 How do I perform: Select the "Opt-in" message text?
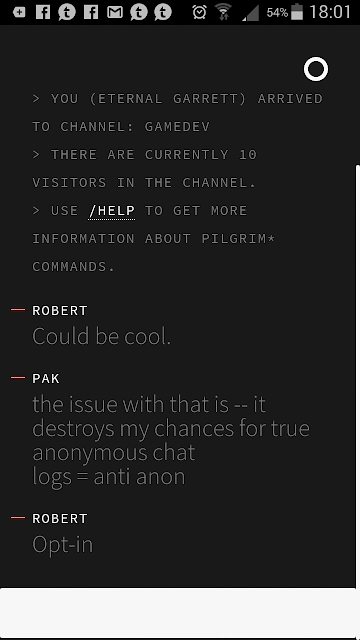[62, 544]
